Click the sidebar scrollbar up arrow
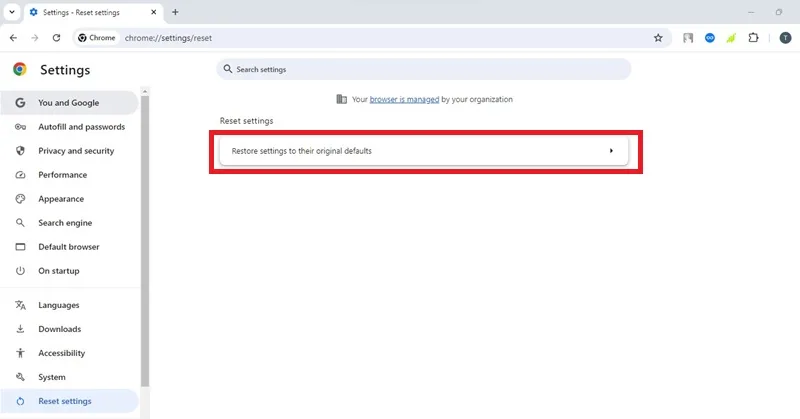 145,91
